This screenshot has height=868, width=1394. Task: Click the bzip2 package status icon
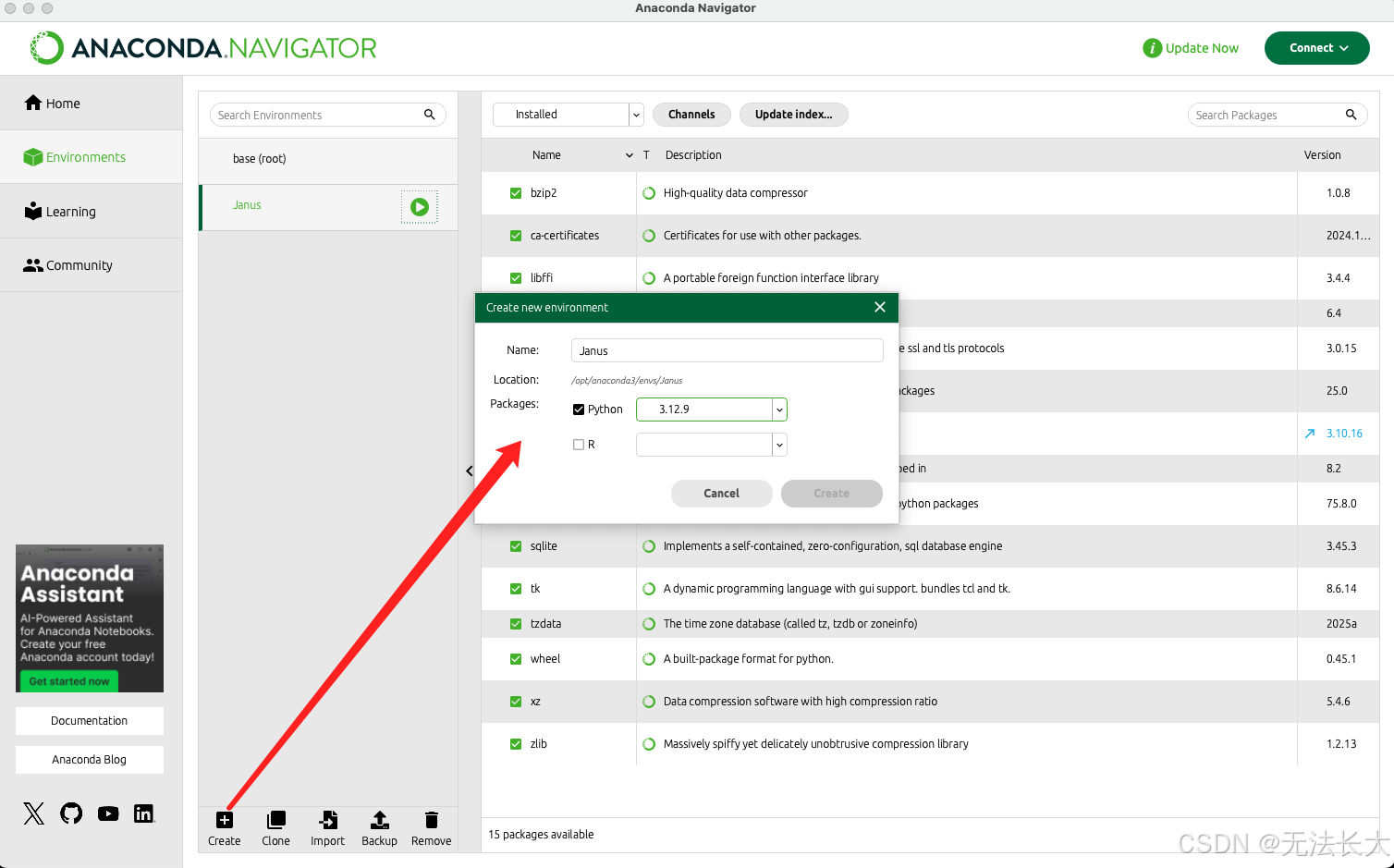[x=649, y=193]
